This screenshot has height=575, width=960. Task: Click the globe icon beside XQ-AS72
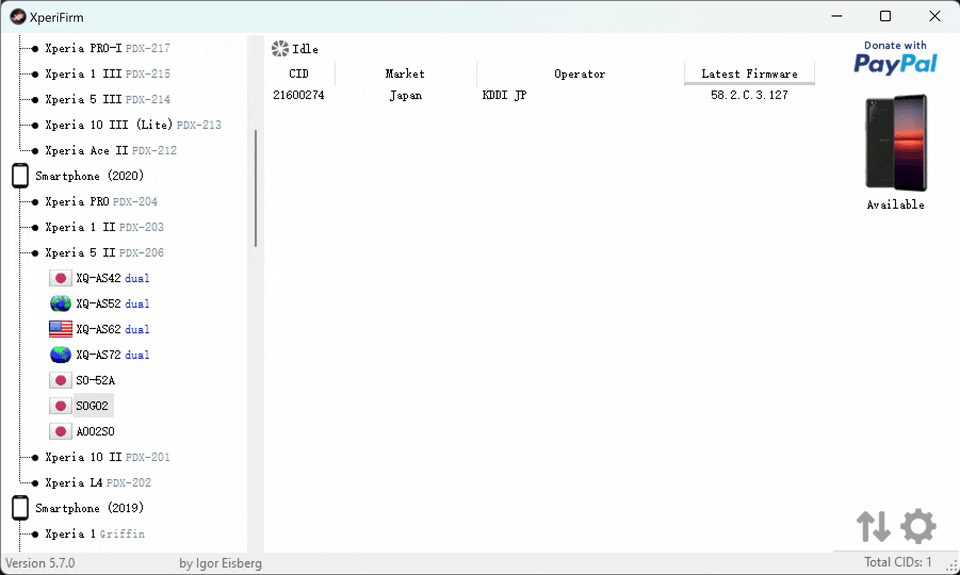[61, 355]
